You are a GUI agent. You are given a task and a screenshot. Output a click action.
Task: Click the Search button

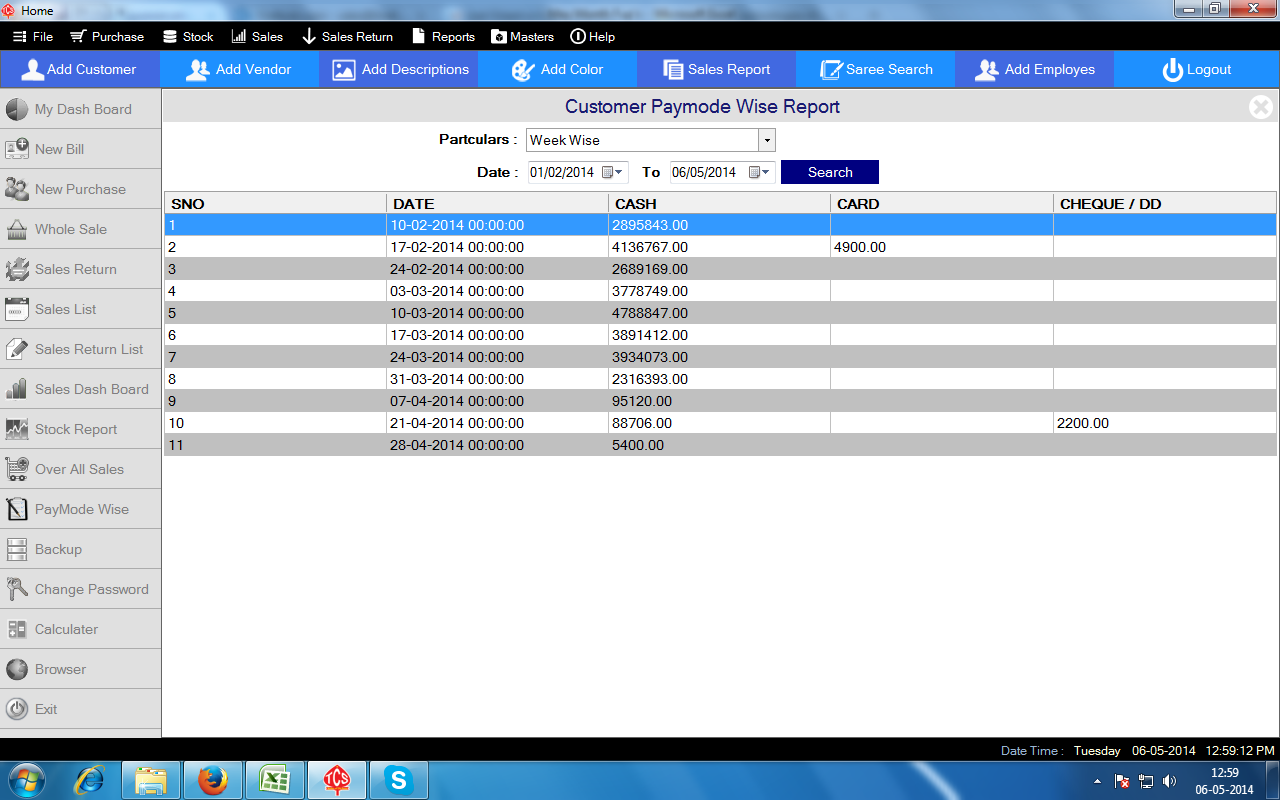[829, 172]
